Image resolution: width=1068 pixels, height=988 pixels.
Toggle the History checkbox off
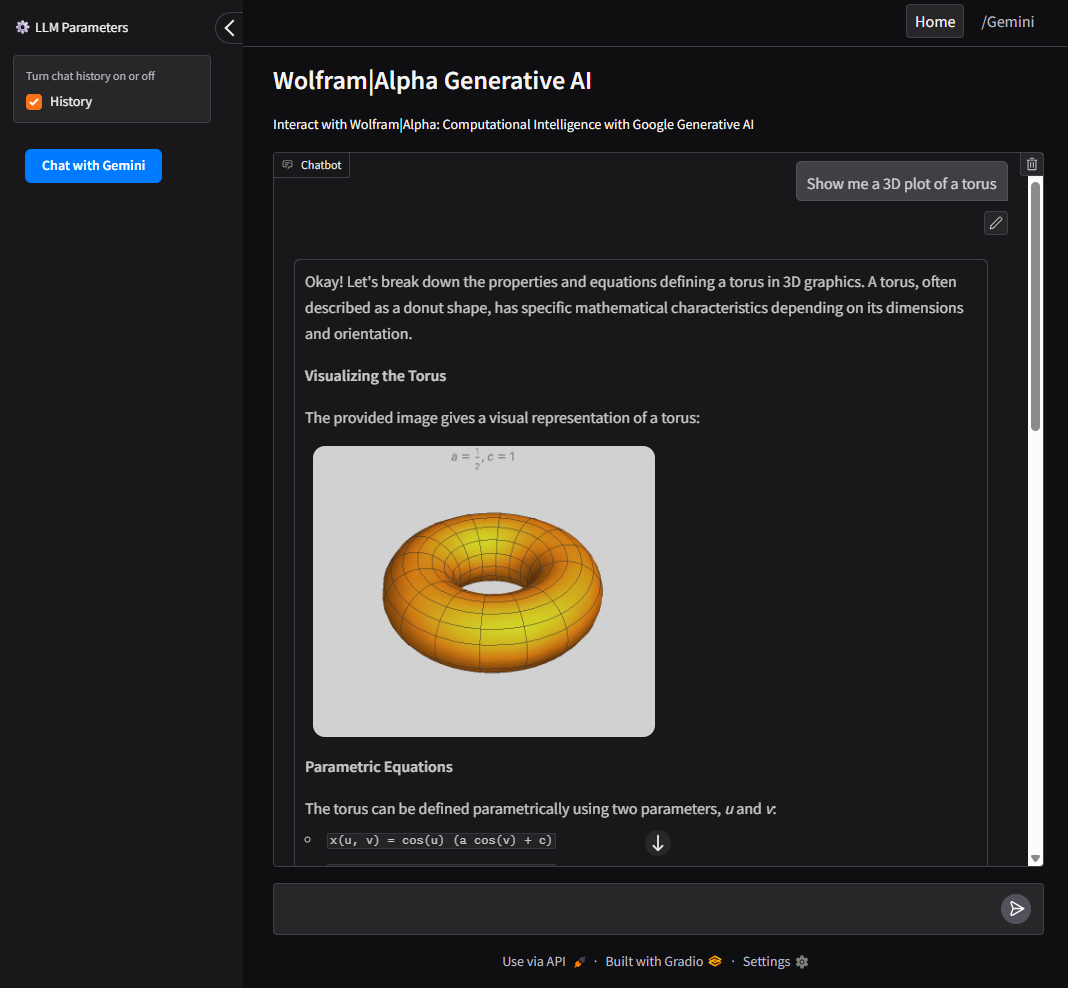(x=33, y=101)
